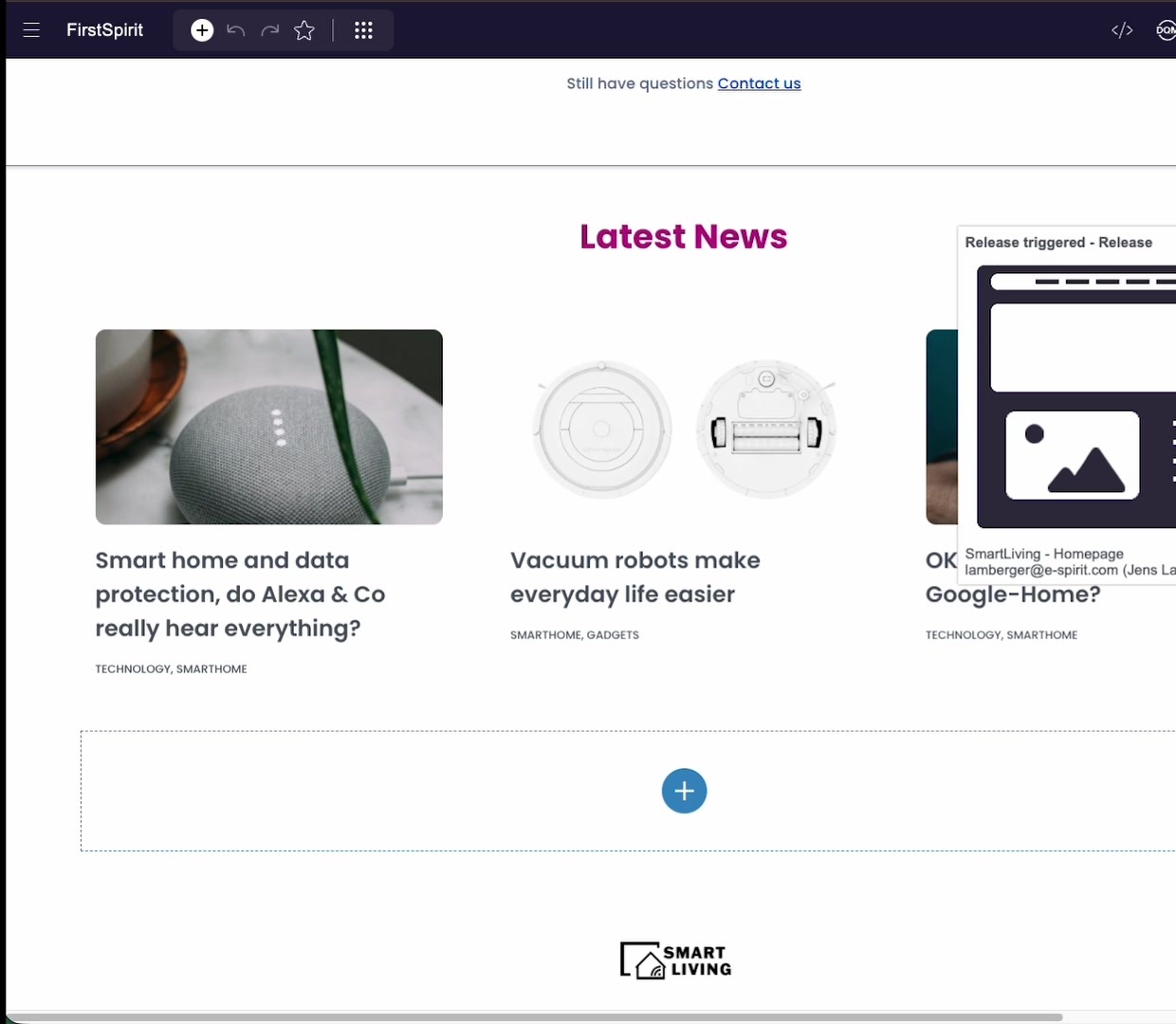Click the Still have questions text
Screen dimensions: 1176x1024
coord(639,83)
